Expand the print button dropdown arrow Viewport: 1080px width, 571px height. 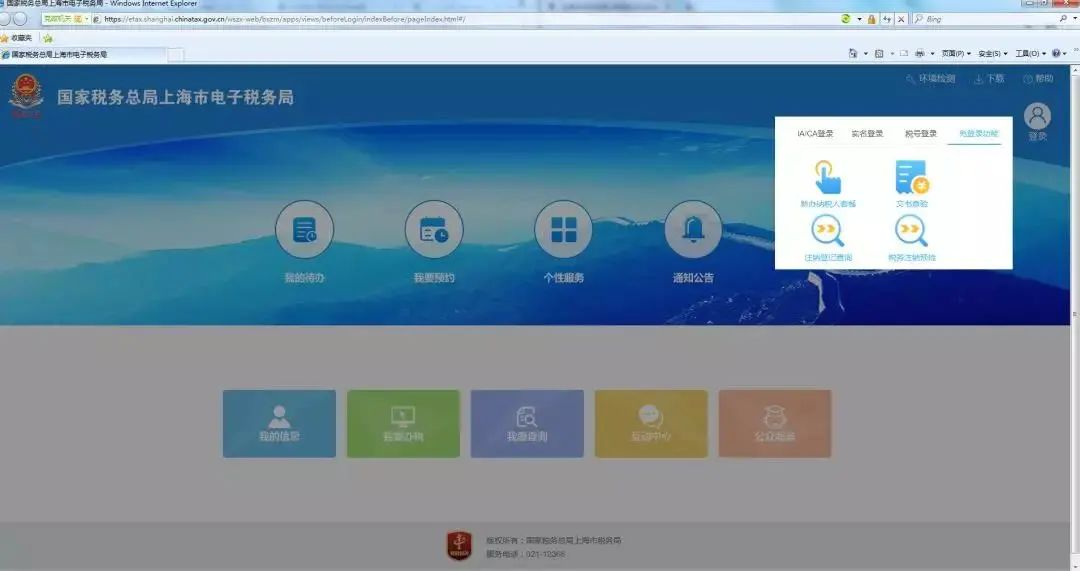coord(933,53)
